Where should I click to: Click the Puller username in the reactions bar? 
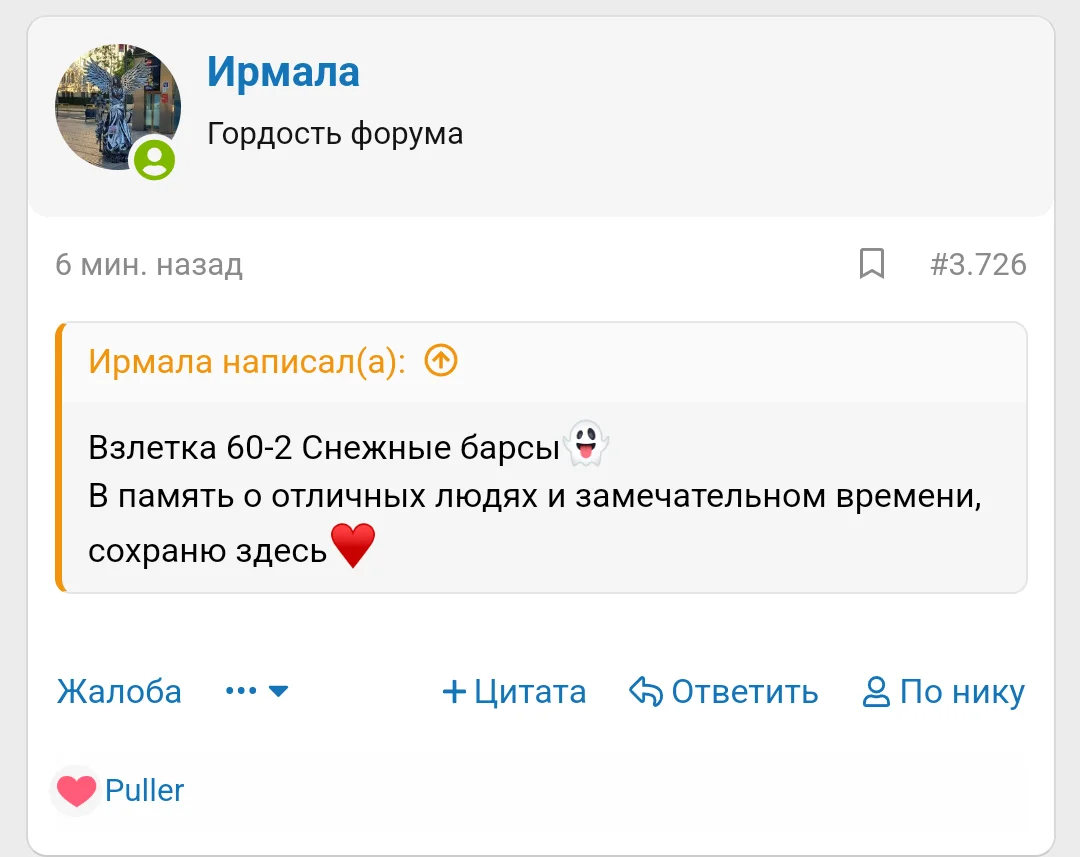point(144,789)
